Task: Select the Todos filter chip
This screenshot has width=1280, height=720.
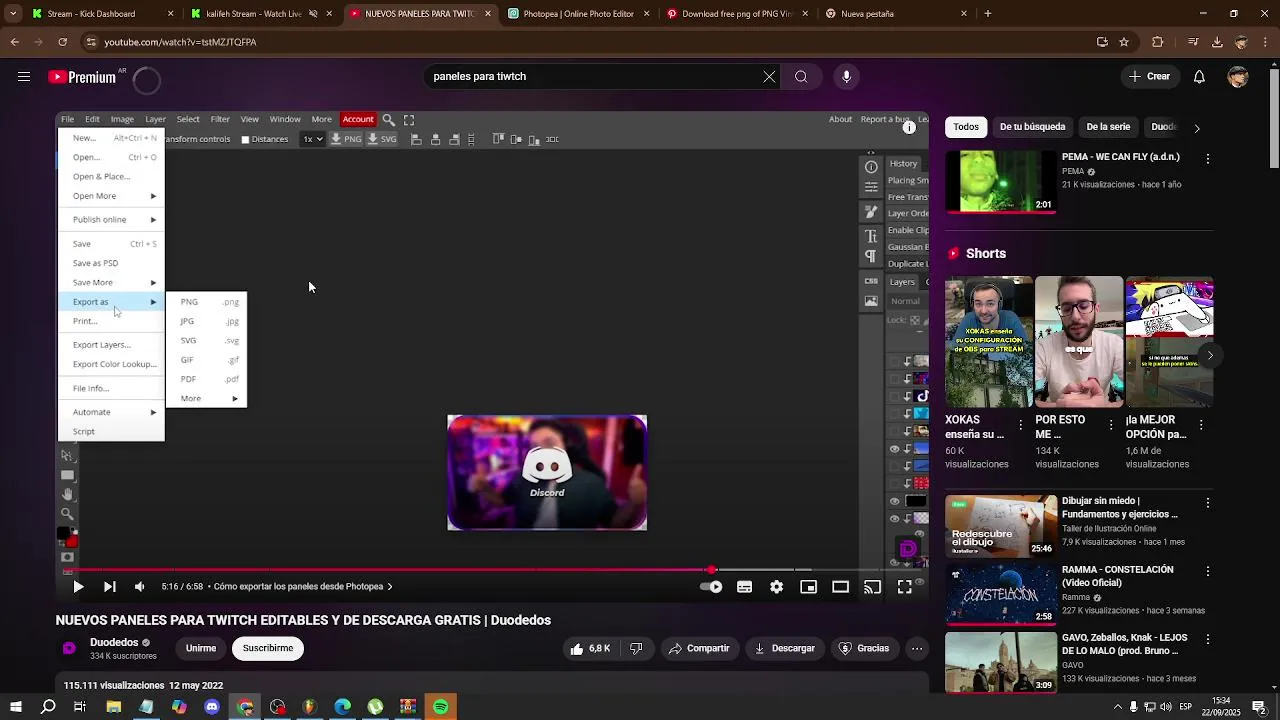Action: [x=966, y=127]
